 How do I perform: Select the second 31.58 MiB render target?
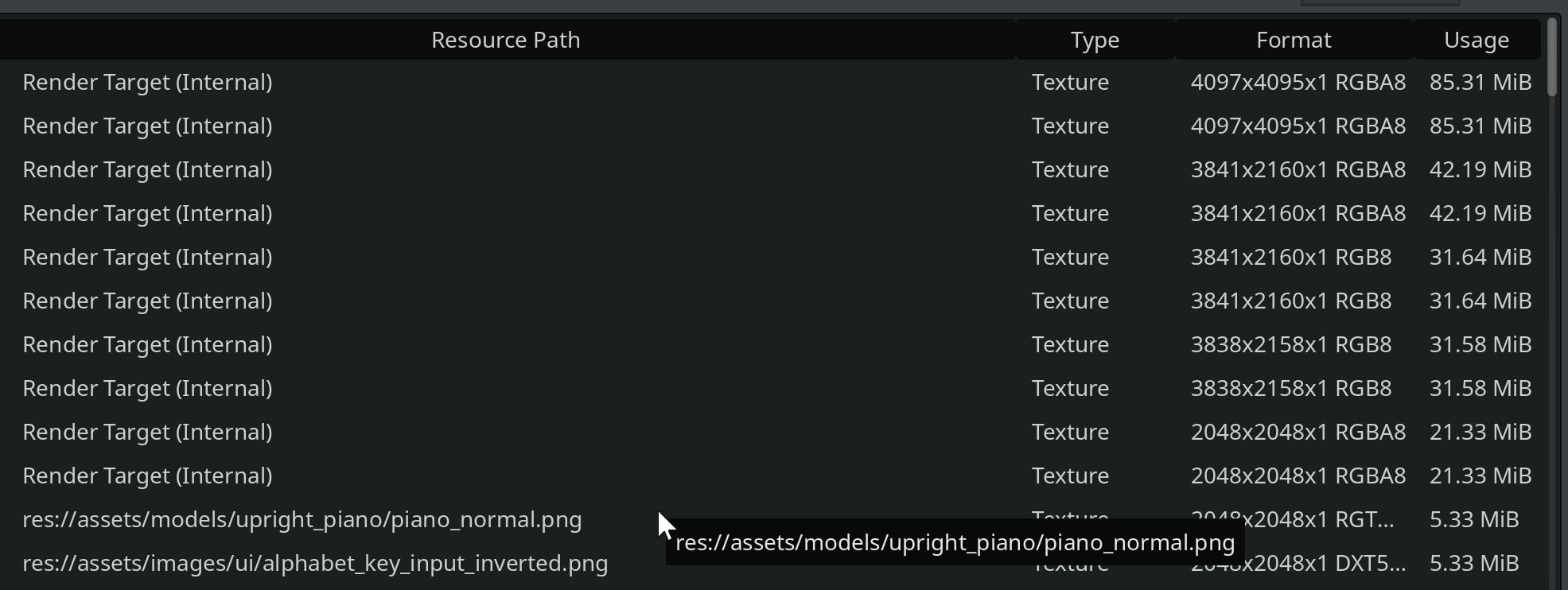tap(318, 388)
